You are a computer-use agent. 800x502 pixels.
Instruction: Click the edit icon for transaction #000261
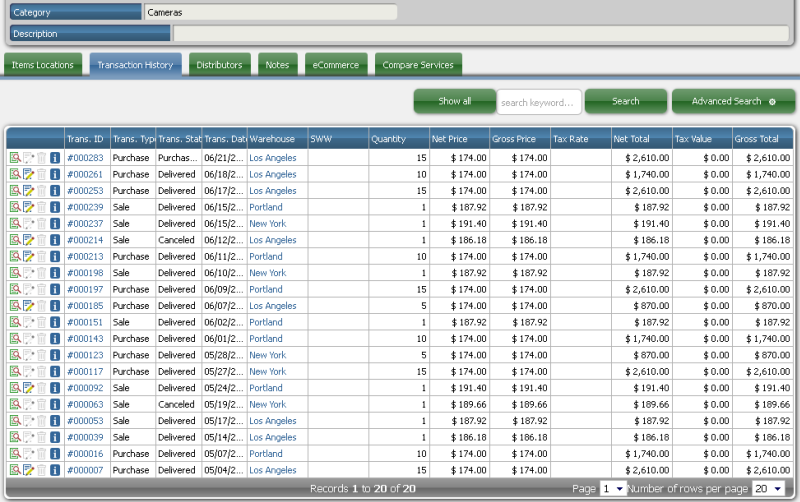[x=28, y=174]
